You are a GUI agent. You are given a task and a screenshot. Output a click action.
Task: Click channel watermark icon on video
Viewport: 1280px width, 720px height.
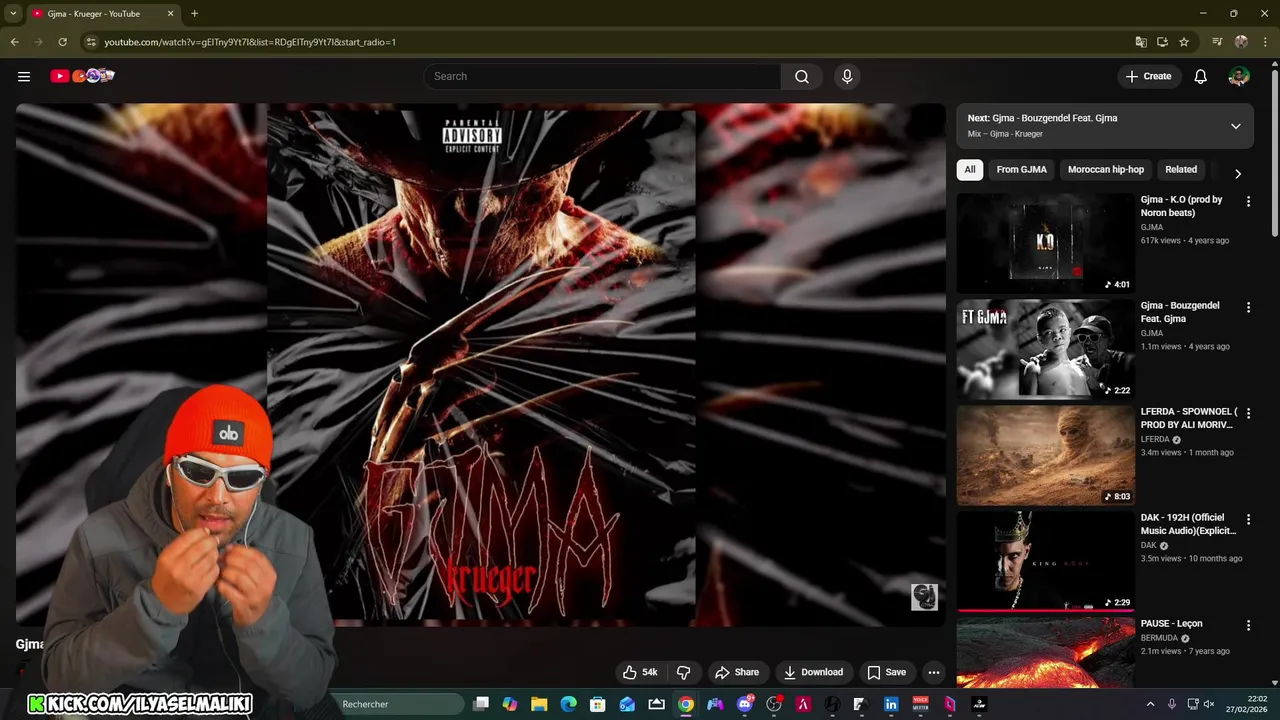[x=924, y=597]
